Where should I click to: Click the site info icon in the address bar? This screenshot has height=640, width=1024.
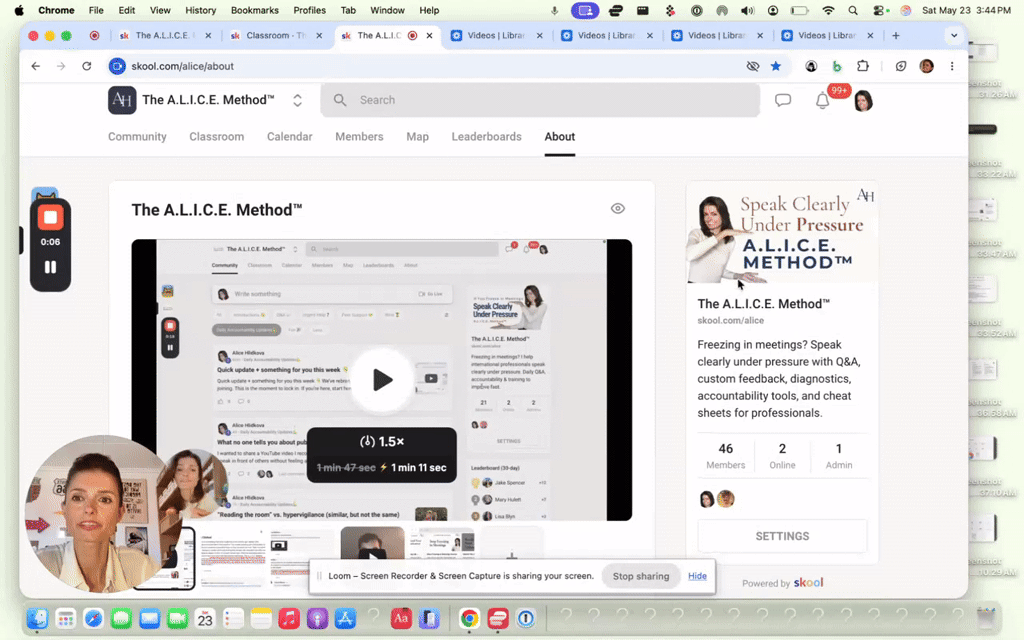tap(117, 66)
